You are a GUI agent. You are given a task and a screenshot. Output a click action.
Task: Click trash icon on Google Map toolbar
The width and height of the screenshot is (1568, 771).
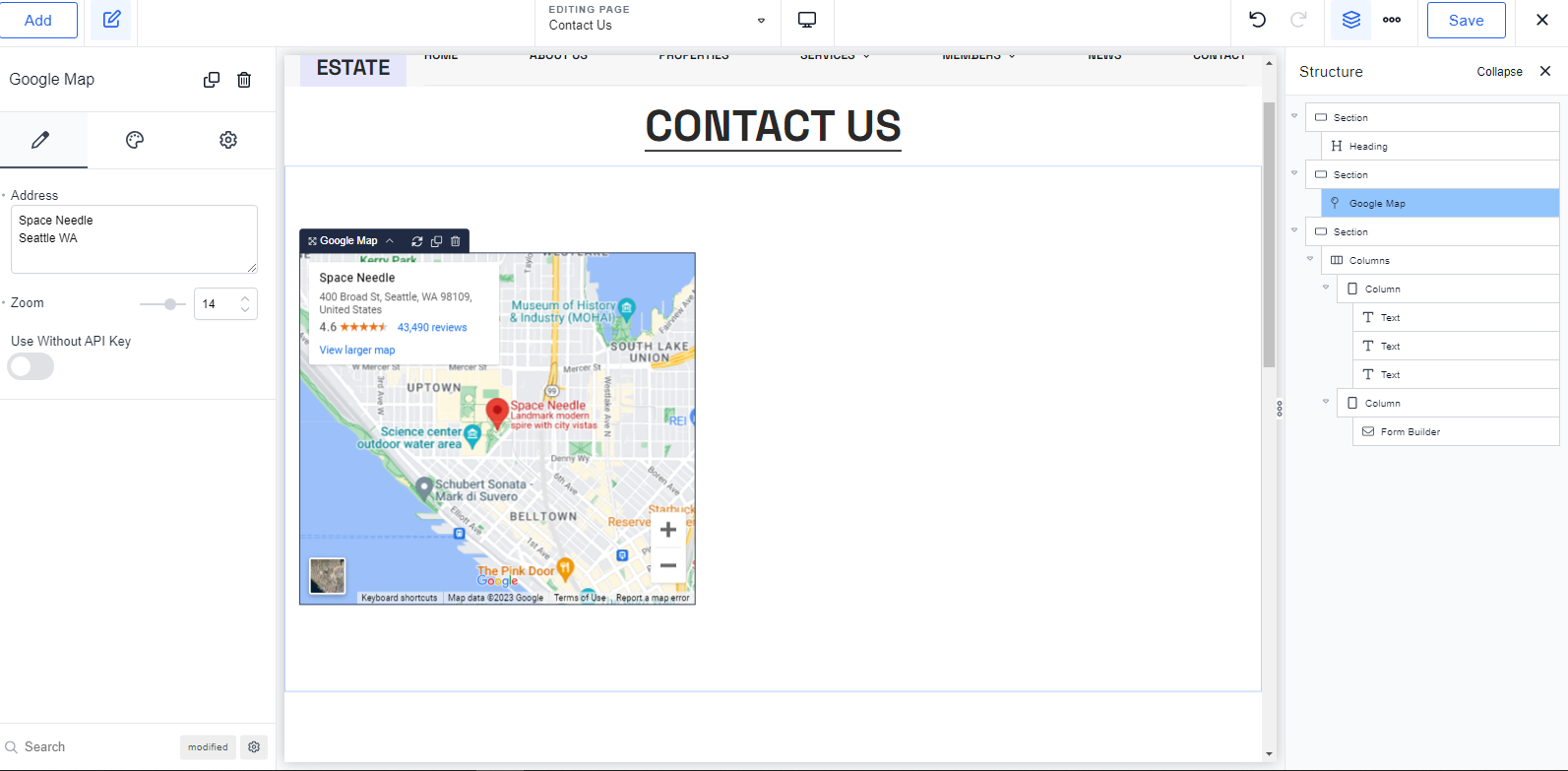click(456, 241)
